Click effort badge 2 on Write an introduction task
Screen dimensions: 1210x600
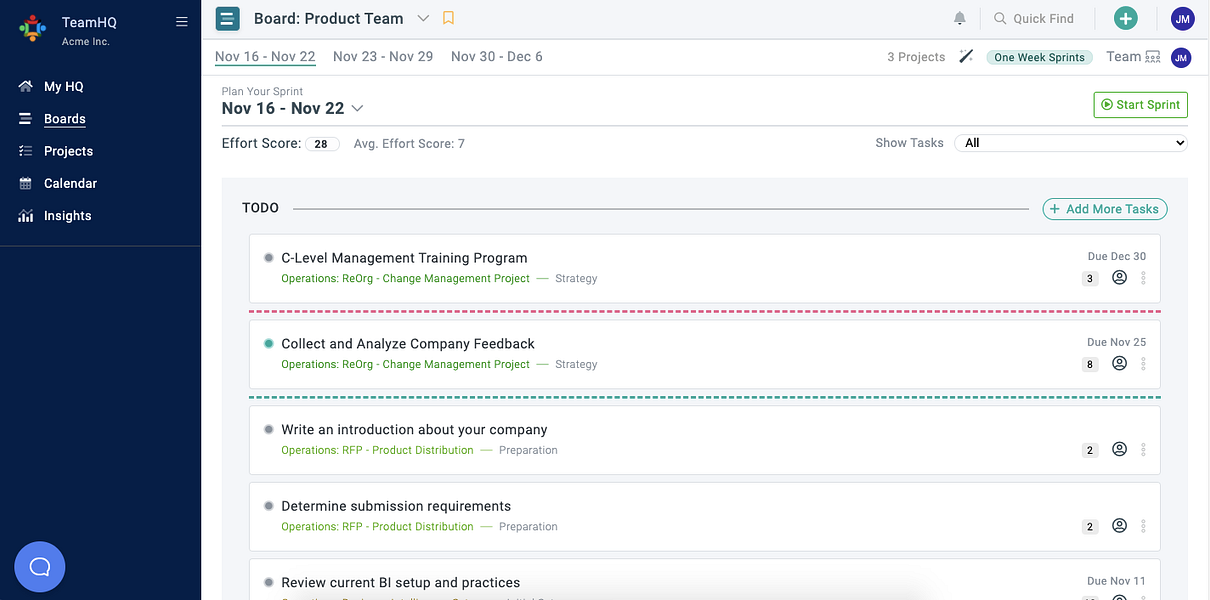[1090, 451]
